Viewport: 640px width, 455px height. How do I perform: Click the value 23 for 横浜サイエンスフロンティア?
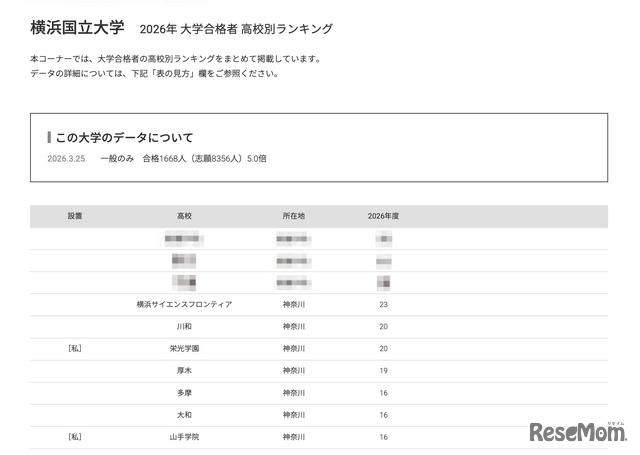point(383,304)
